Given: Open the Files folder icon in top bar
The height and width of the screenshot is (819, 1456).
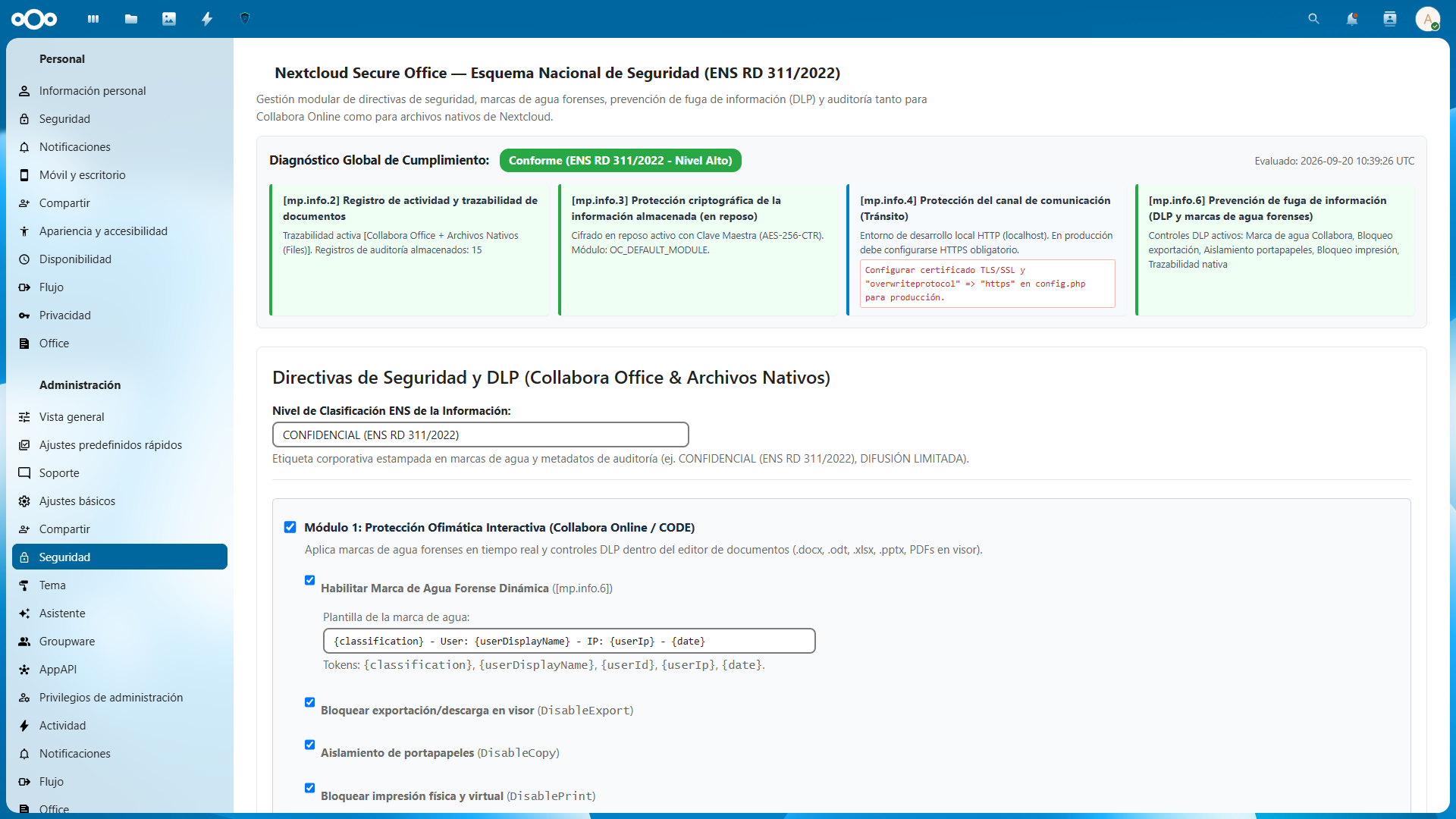Looking at the screenshot, I should click(131, 19).
